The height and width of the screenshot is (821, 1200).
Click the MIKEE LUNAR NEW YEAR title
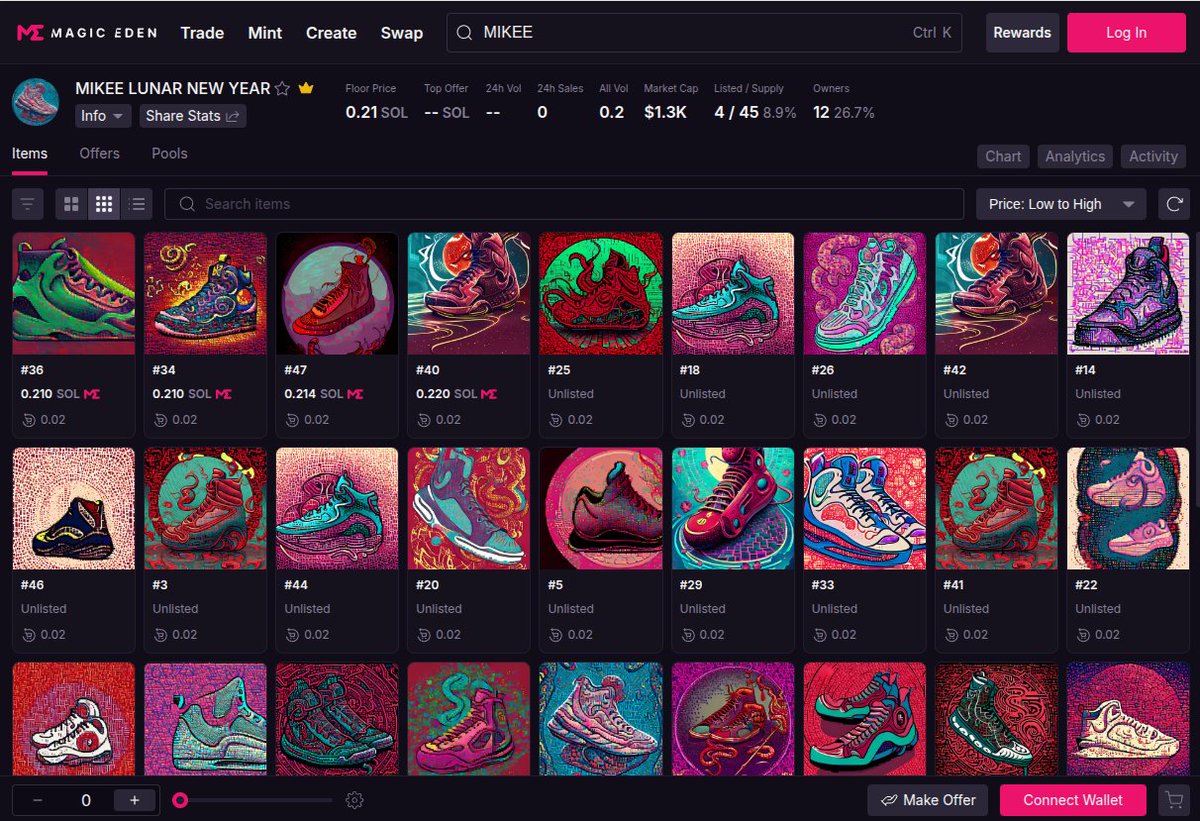click(x=173, y=89)
